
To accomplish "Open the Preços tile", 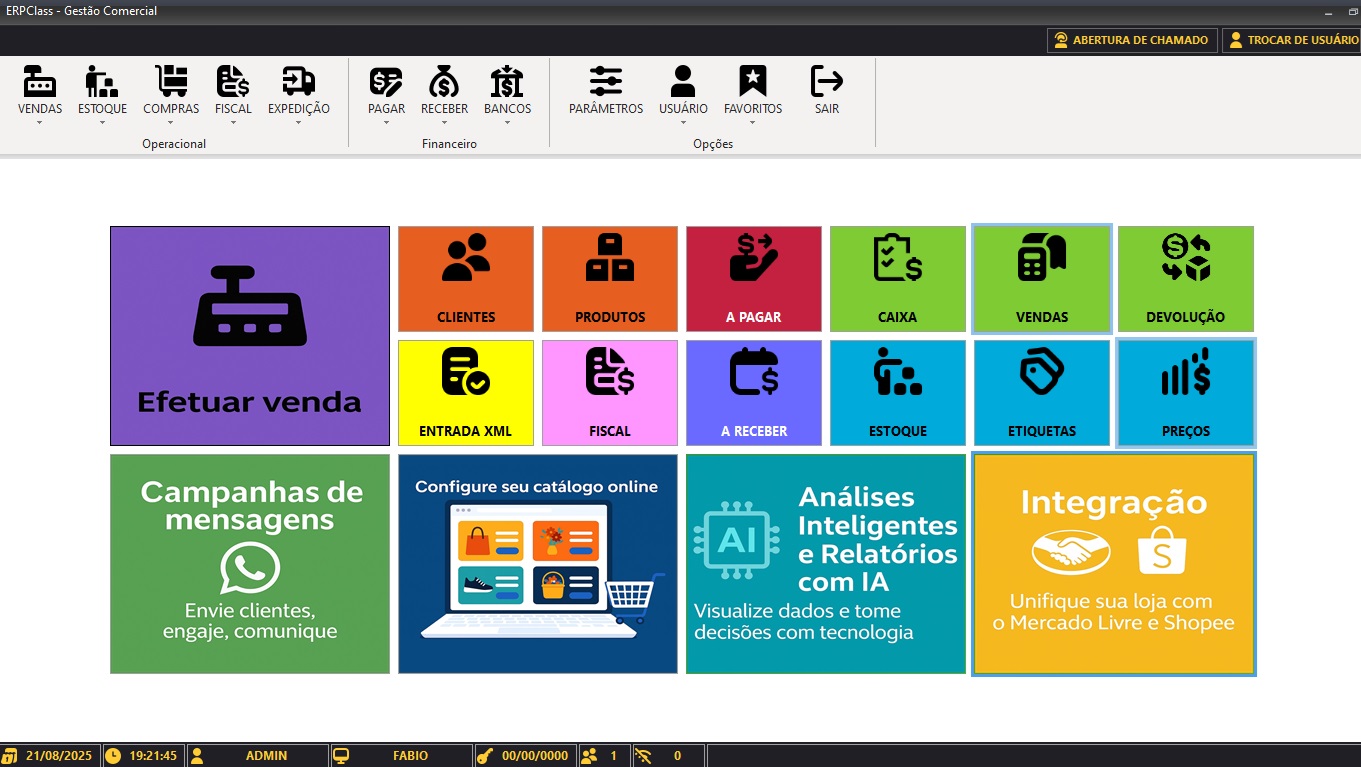I will tap(1186, 393).
